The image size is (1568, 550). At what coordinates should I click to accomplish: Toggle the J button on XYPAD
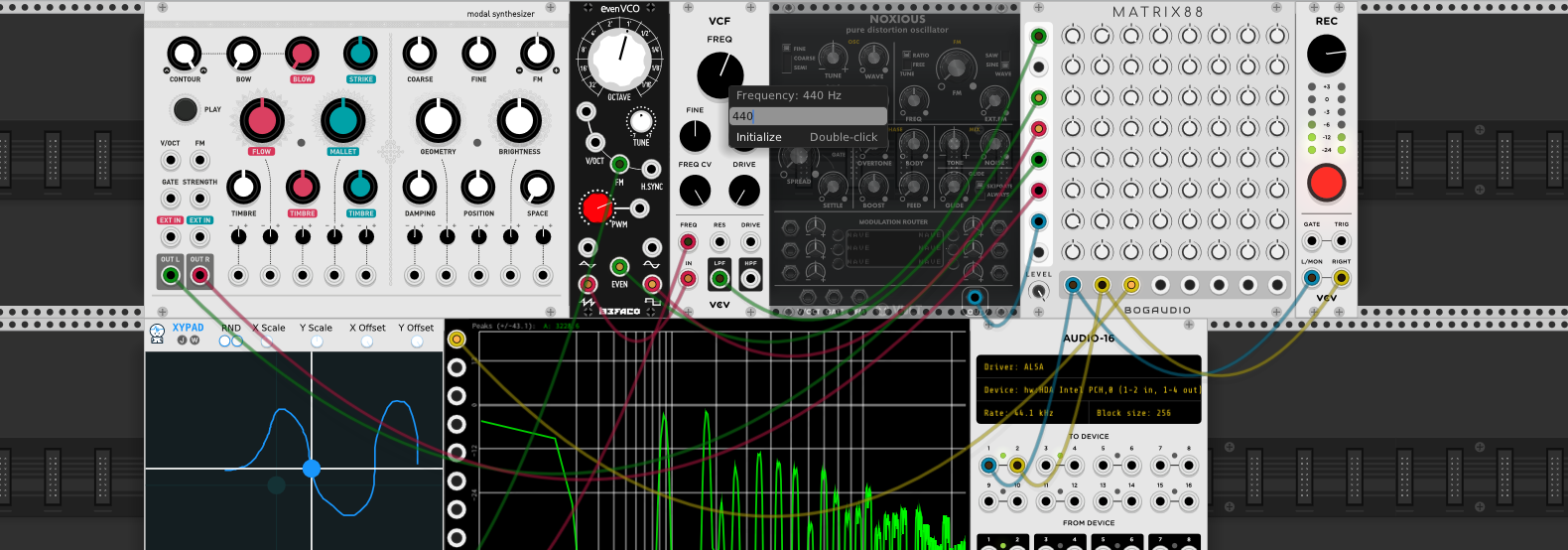pyautogui.click(x=182, y=341)
